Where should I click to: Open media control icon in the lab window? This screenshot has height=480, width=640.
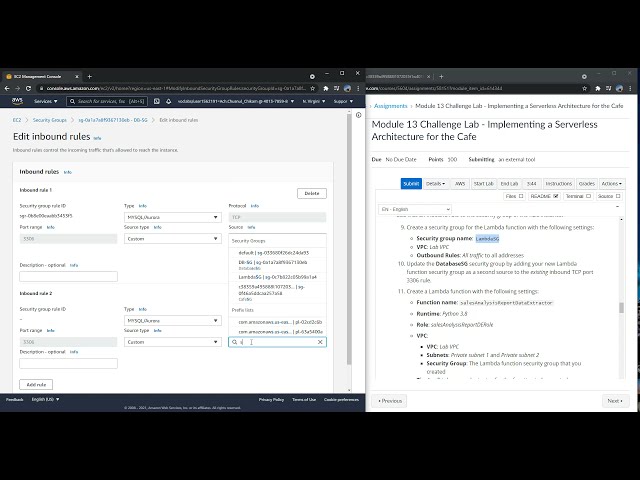[x=609, y=88]
